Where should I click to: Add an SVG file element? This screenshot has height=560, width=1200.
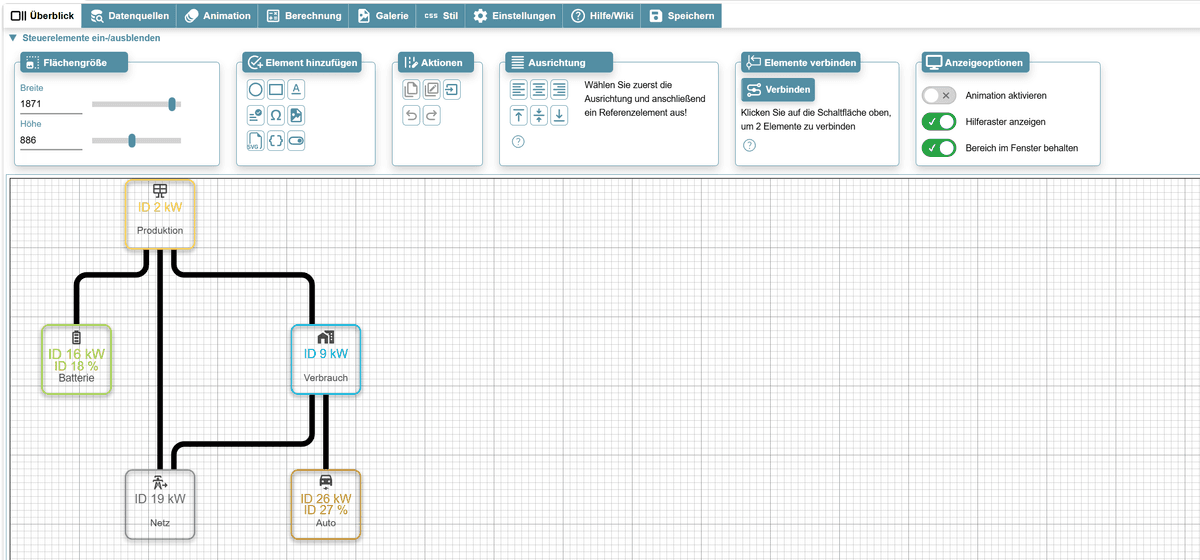point(256,141)
